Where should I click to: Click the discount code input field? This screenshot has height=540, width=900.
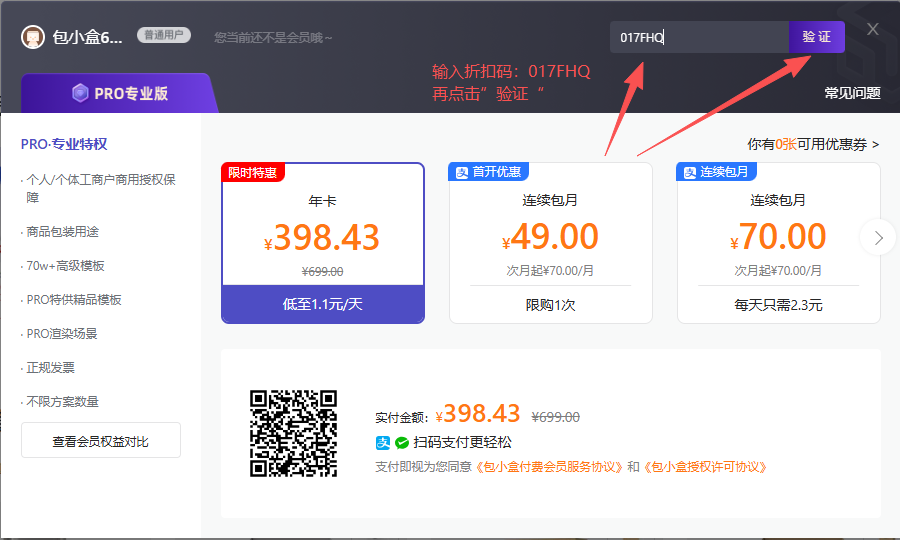point(699,37)
